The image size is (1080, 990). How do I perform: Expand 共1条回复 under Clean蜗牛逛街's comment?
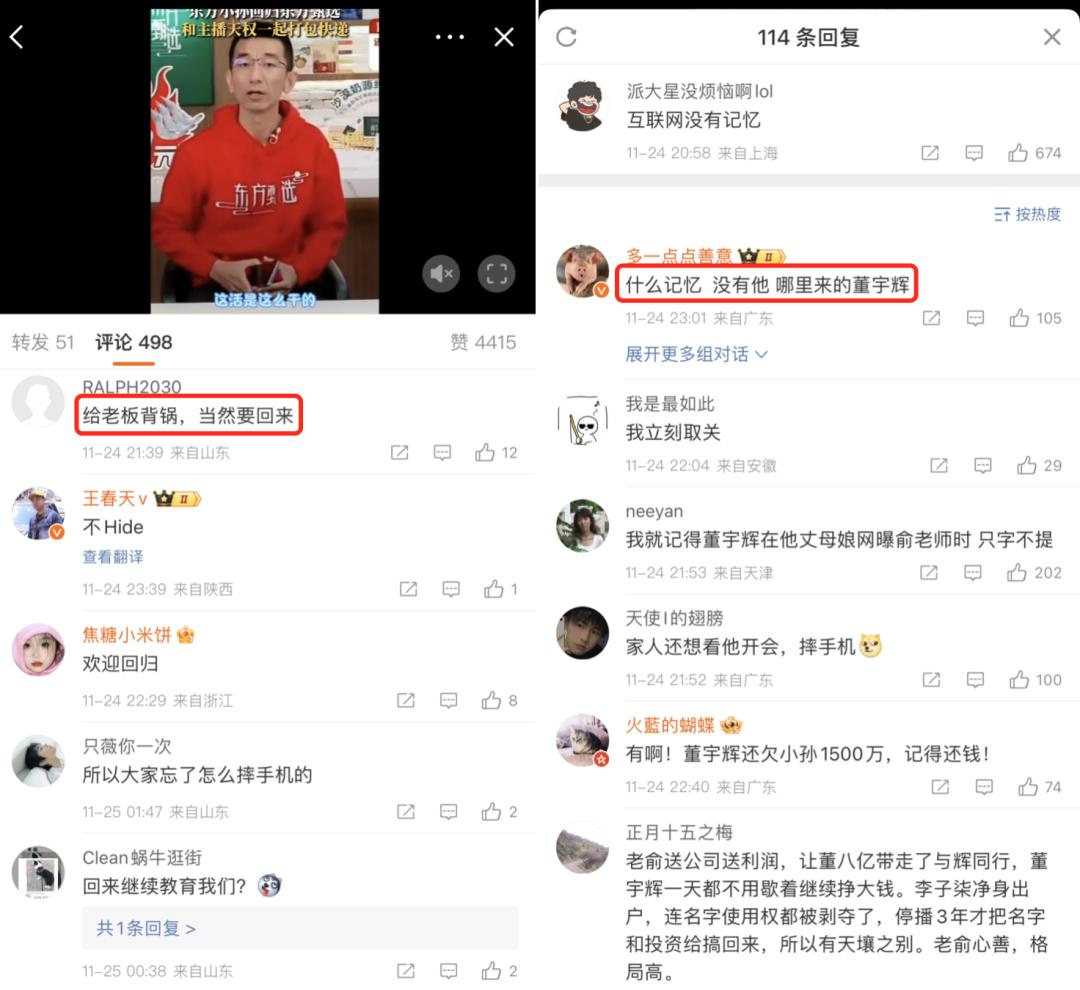point(146,928)
